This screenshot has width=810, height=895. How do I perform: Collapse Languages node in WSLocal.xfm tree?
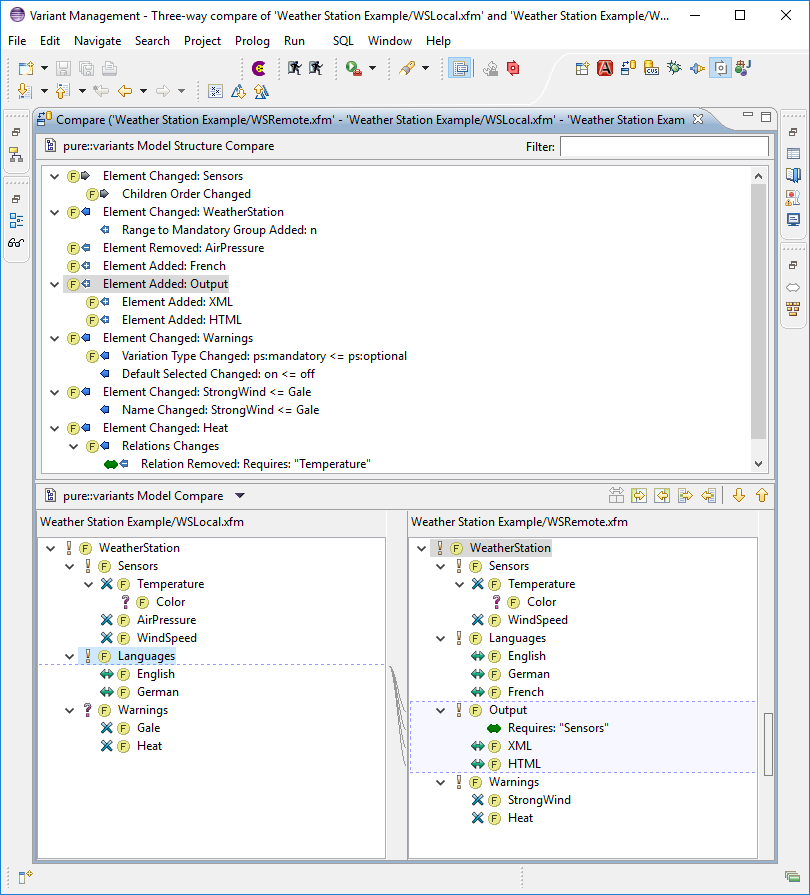[70, 656]
